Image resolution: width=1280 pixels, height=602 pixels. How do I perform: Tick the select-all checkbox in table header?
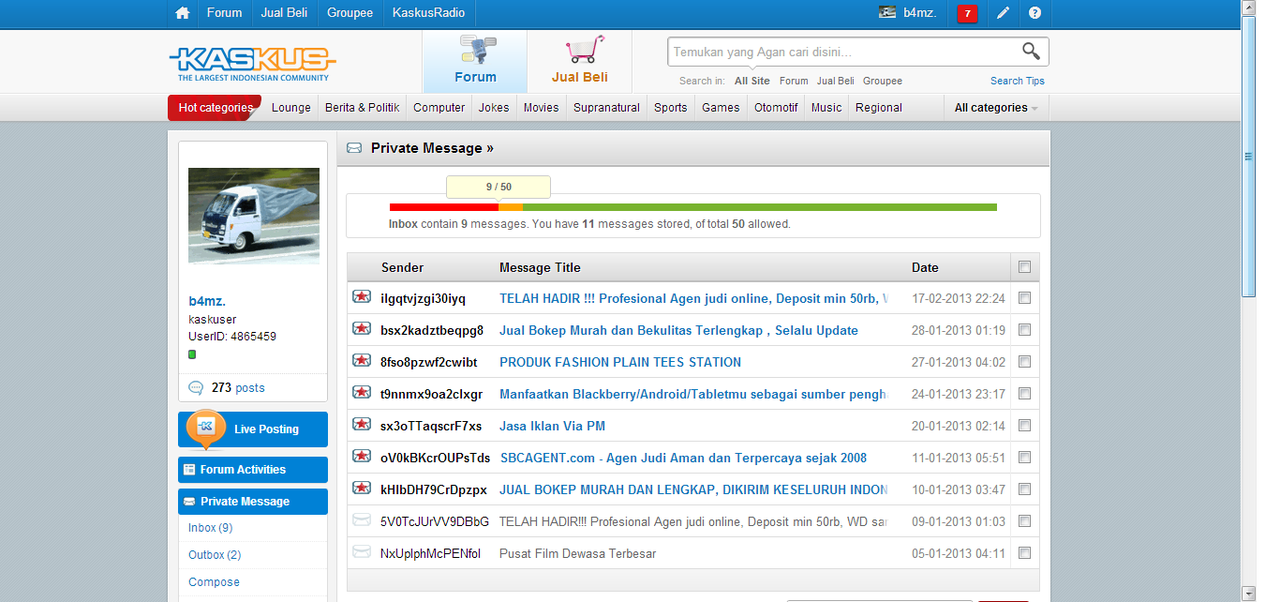[1024, 267]
